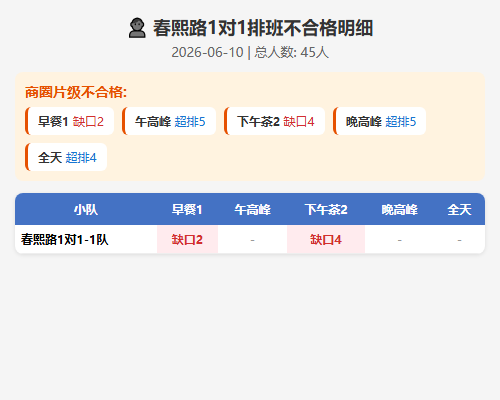Click the date and headcount subtitle 2026-06-10
This screenshot has width=500, height=400.
250,52
